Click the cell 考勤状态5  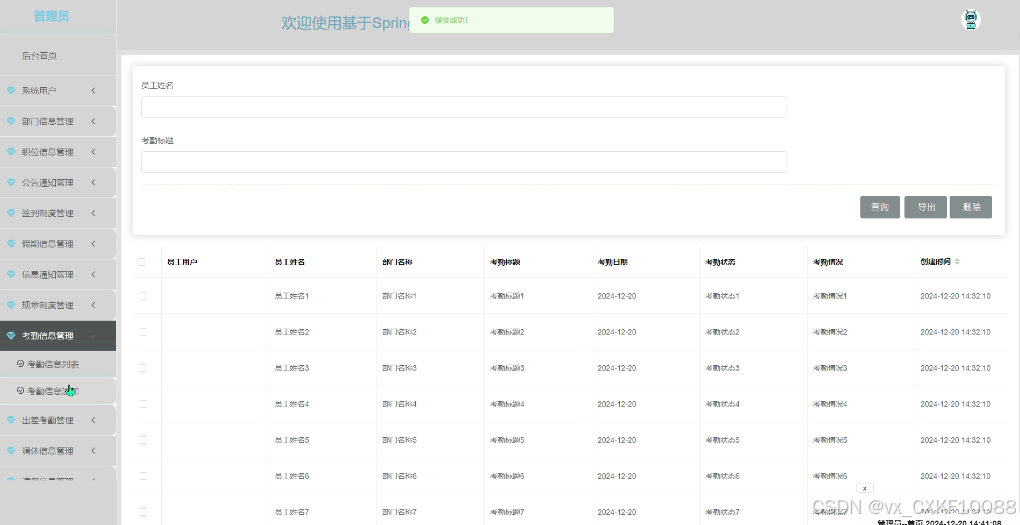pos(723,440)
